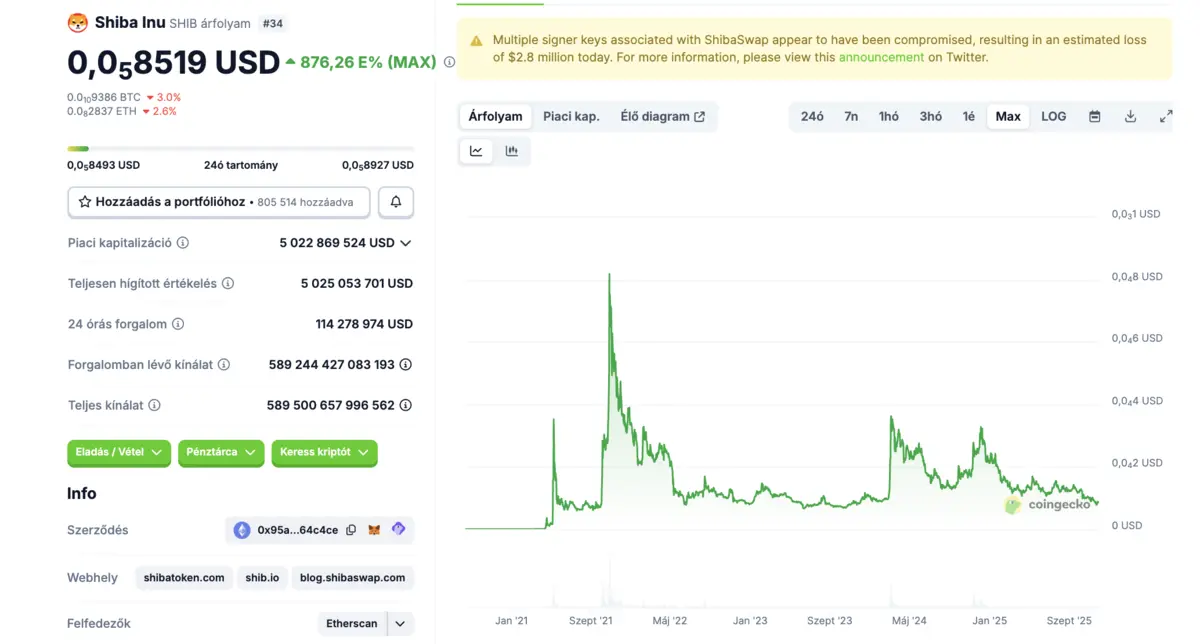
Task: Open the Élő diagram tab
Action: [662, 117]
